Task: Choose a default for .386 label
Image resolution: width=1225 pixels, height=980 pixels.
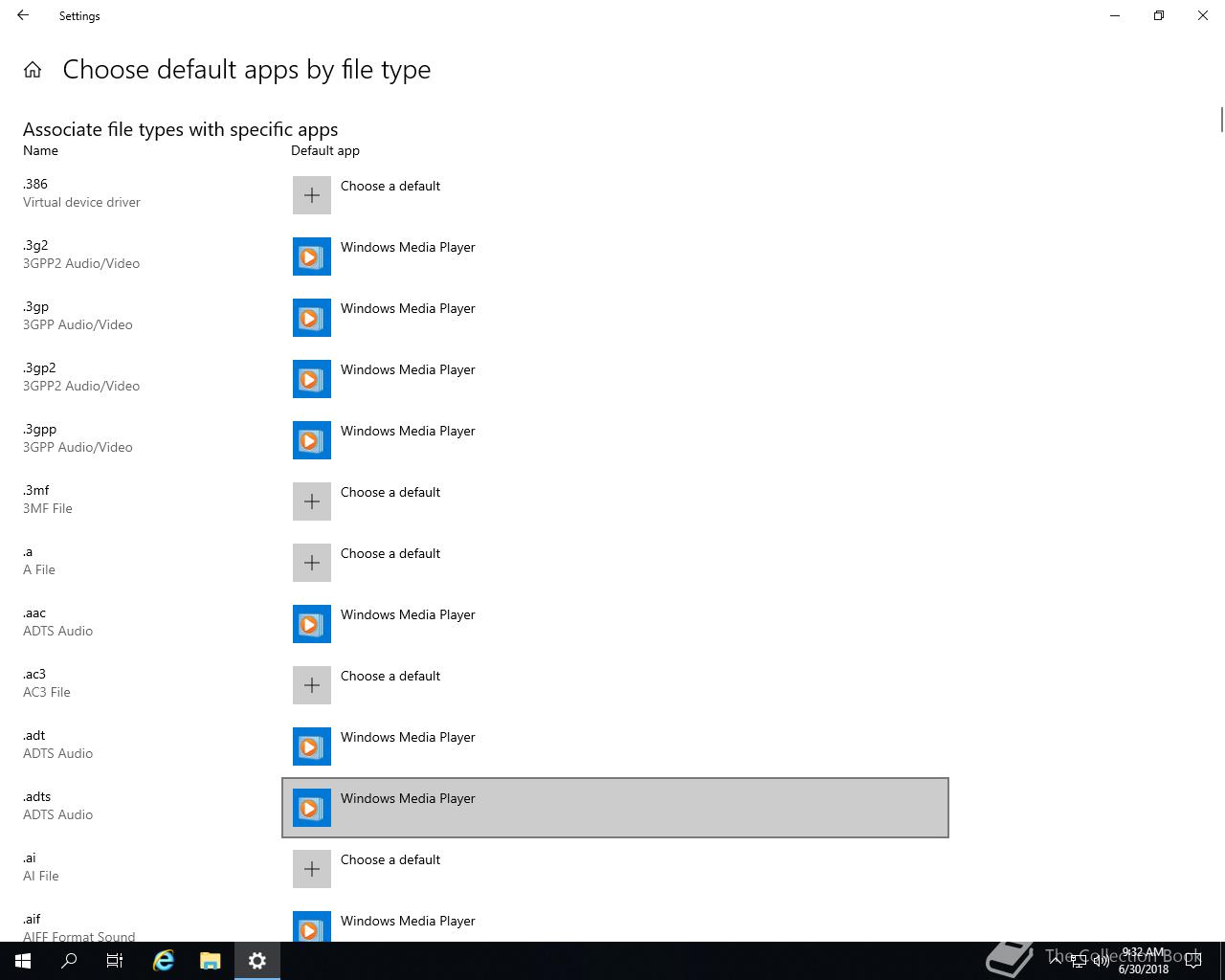Action: click(x=390, y=186)
